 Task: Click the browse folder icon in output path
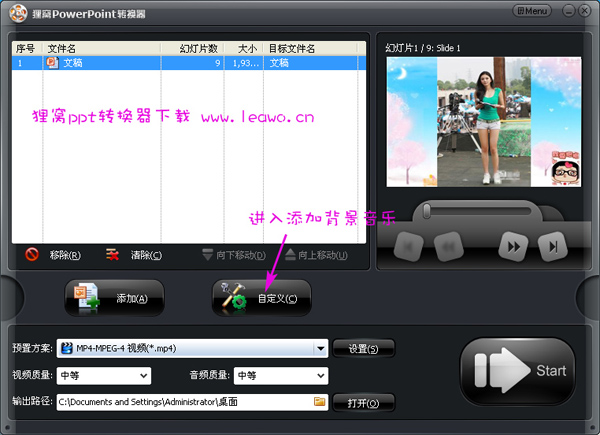pyautogui.click(x=320, y=401)
